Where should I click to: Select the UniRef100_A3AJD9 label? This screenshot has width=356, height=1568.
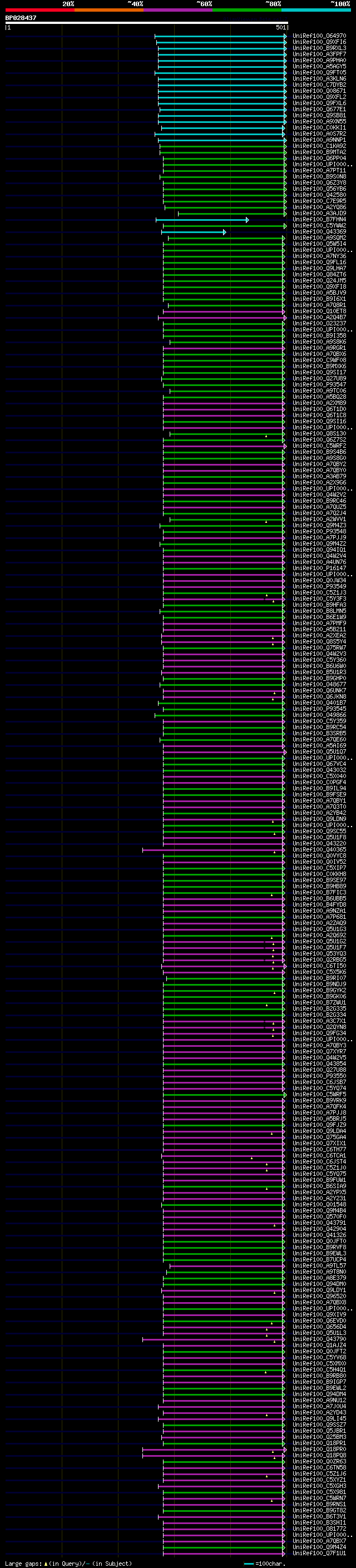point(319,214)
